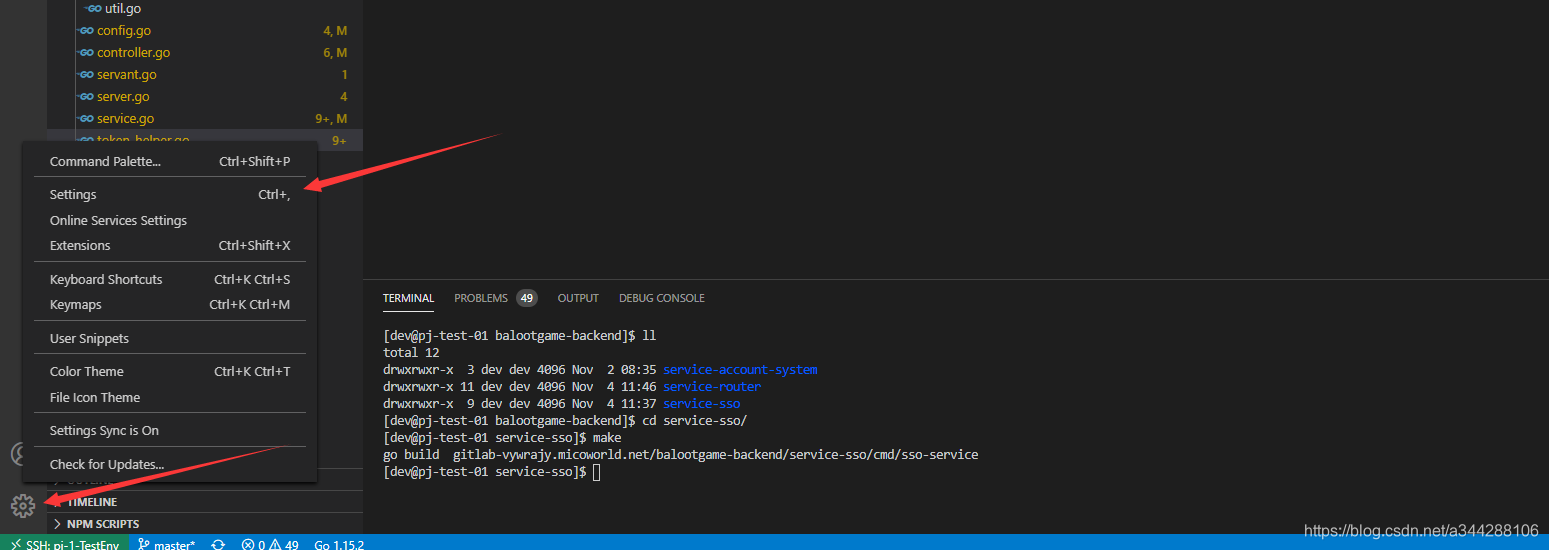This screenshot has height=550, width=1549.
Task: Expand the TIMELINE section header
Action: point(205,502)
